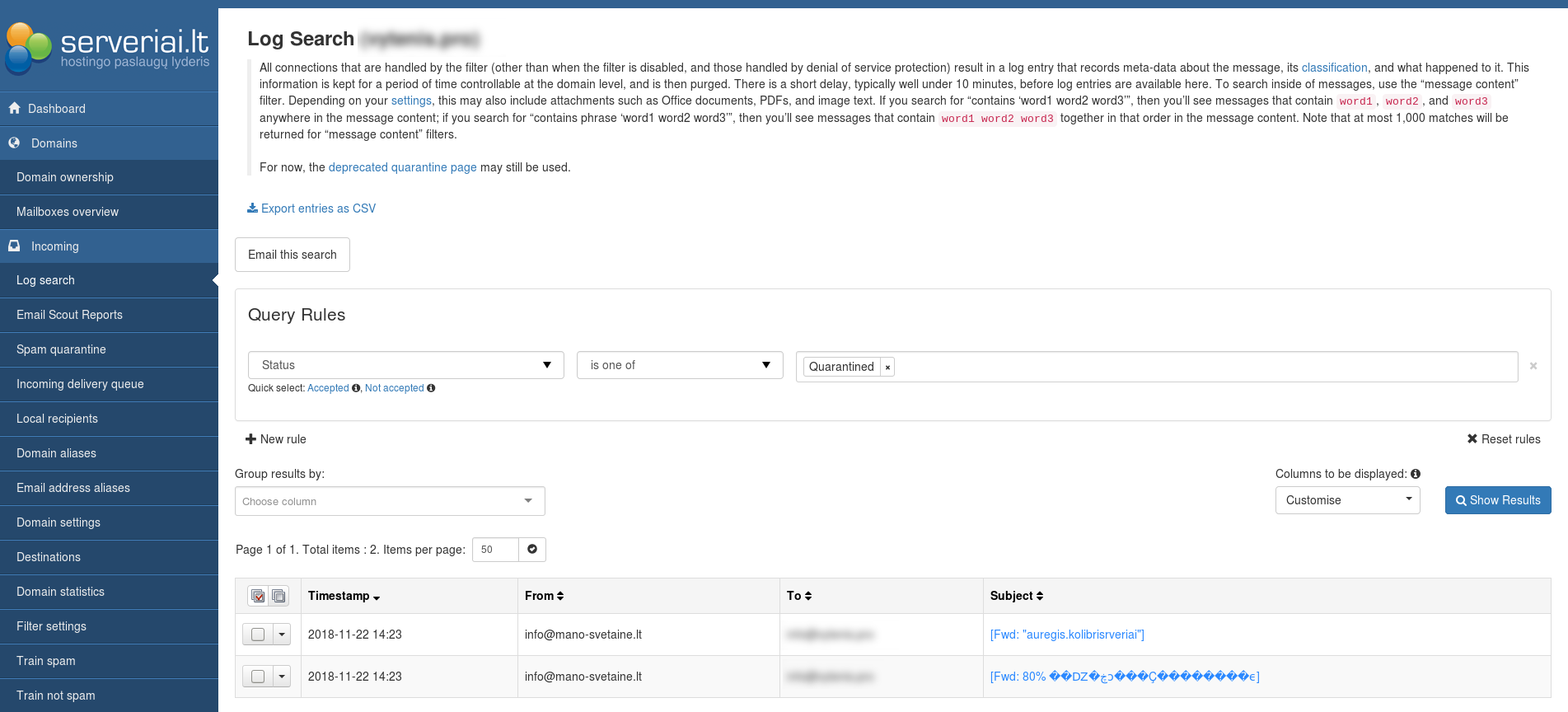The height and width of the screenshot is (712, 1568).
Task: Tick the checkbox for the second log entry
Action: click(x=258, y=677)
